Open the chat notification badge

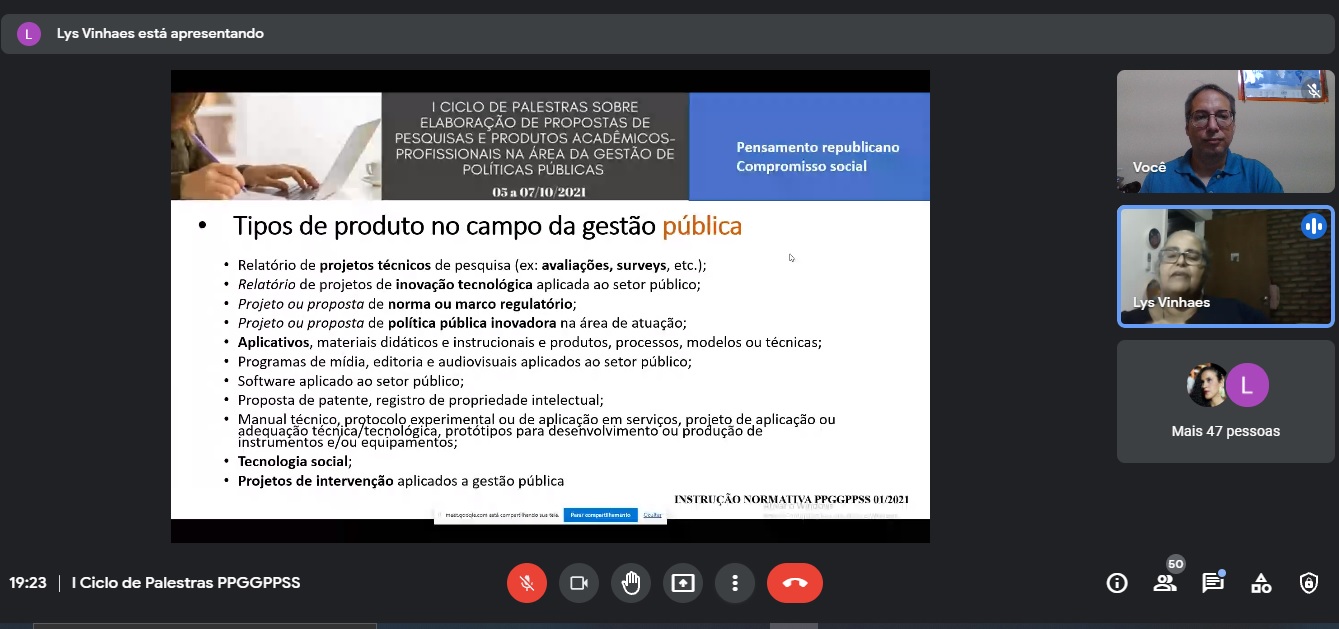pyautogui.click(x=1221, y=572)
